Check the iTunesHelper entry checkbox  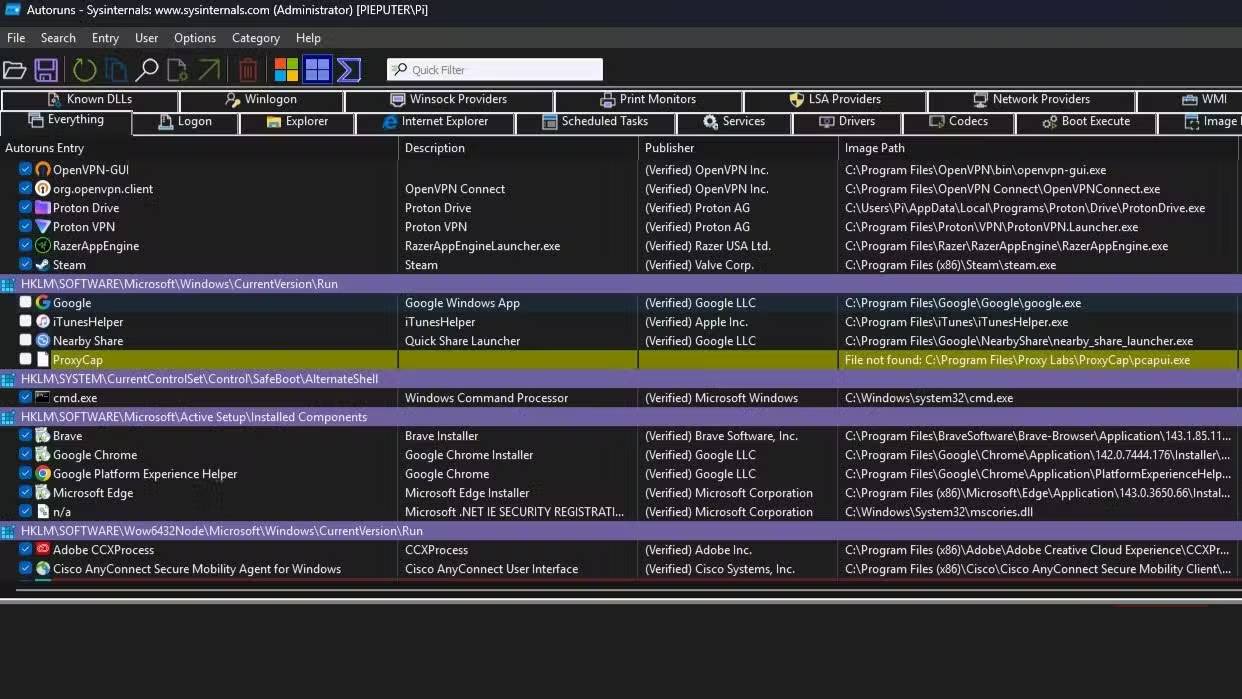[26, 322]
